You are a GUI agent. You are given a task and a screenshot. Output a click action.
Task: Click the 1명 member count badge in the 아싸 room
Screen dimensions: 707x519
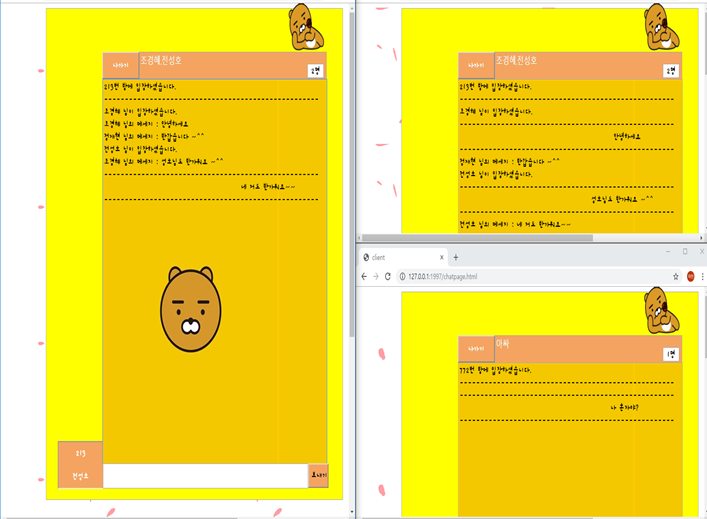(x=671, y=354)
